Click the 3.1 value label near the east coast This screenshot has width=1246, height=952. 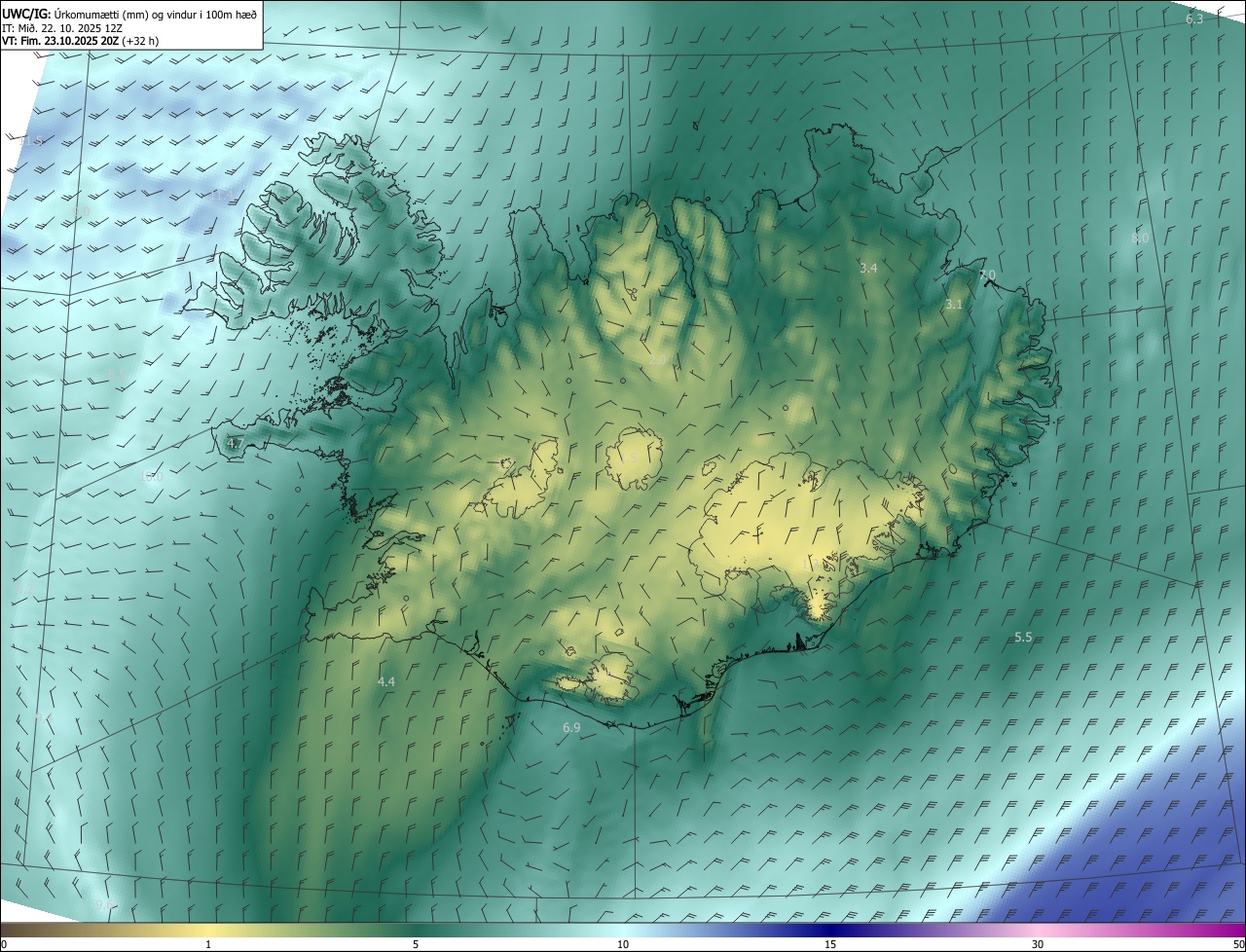(954, 305)
